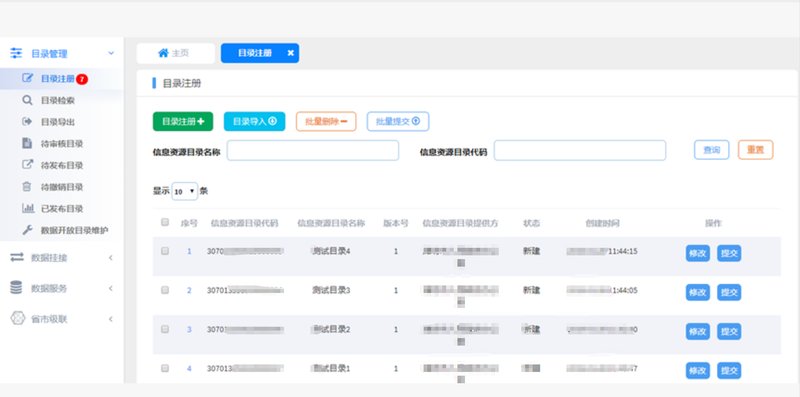The width and height of the screenshot is (800, 397).
Task: Click 修改 for row 测试目录4
Action: 697,253
